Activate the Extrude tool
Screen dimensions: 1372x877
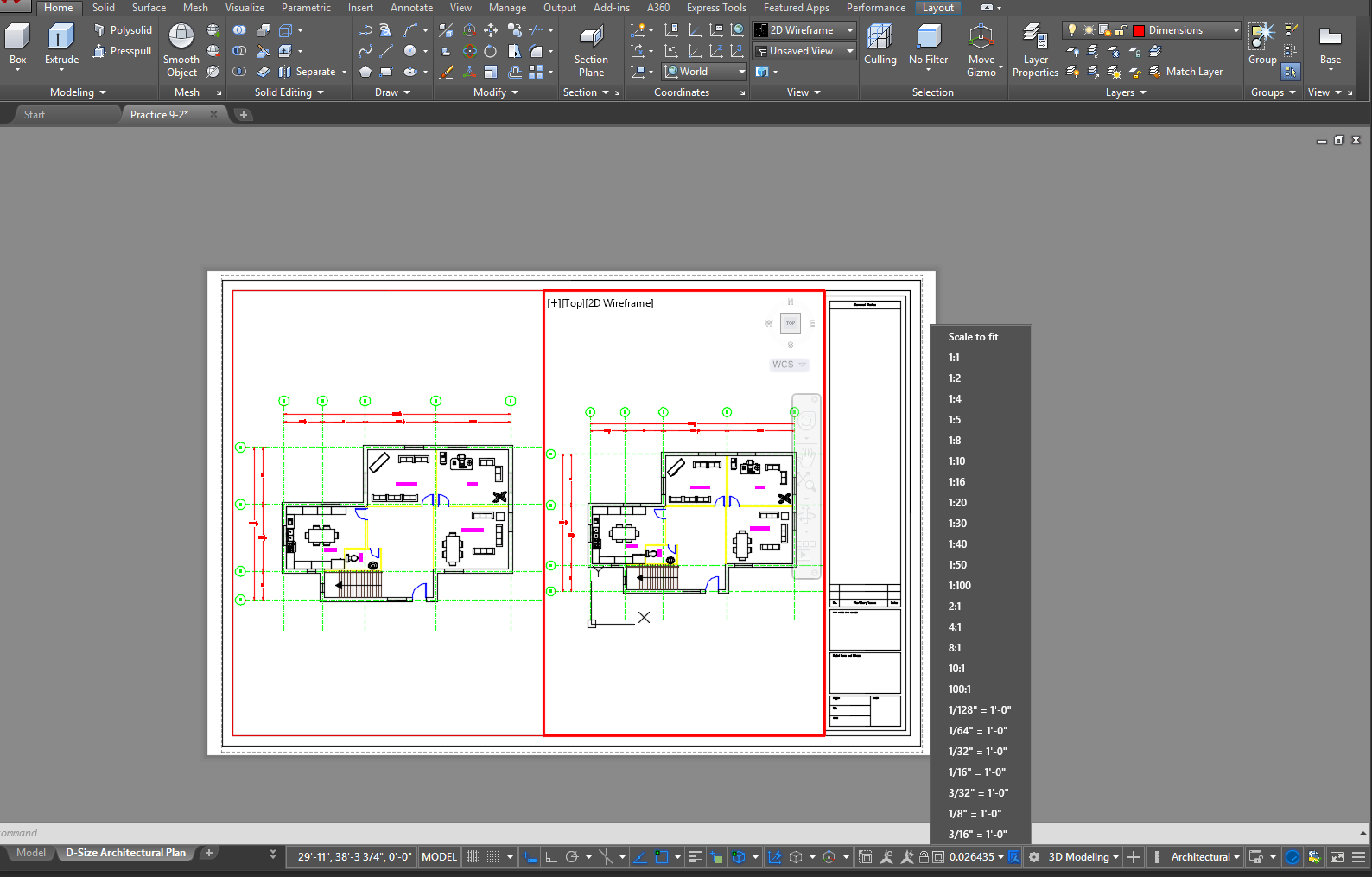click(x=61, y=45)
